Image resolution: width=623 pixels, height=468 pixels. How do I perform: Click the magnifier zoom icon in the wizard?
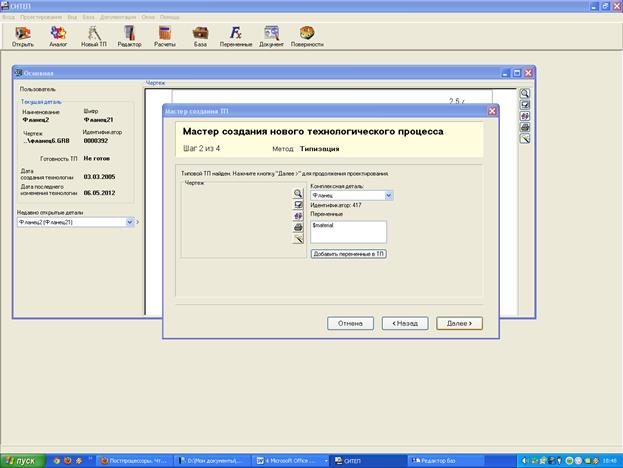tap(298, 193)
